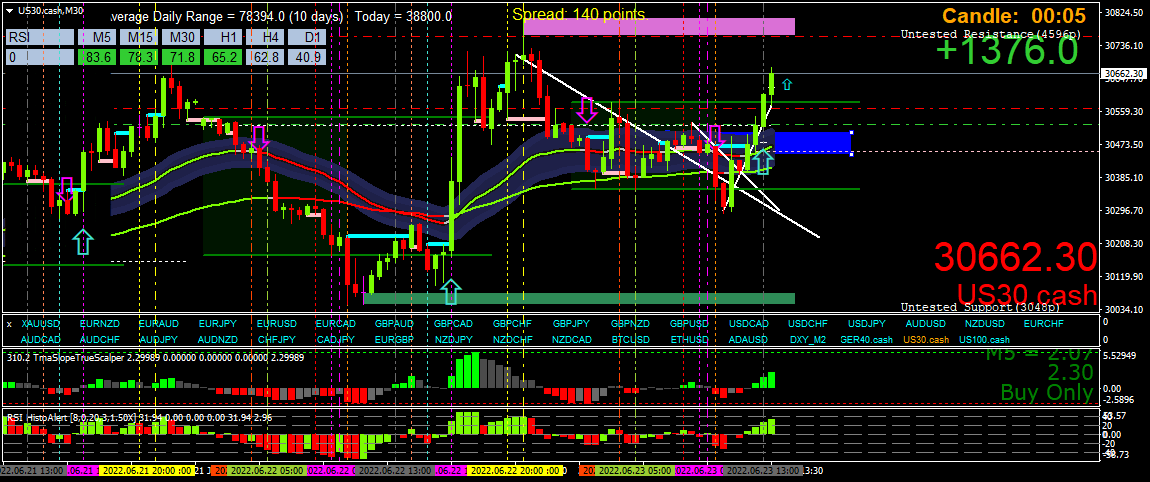Select the H1 RSI timeframe cell
The height and width of the screenshot is (482, 1150).
[222, 37]
